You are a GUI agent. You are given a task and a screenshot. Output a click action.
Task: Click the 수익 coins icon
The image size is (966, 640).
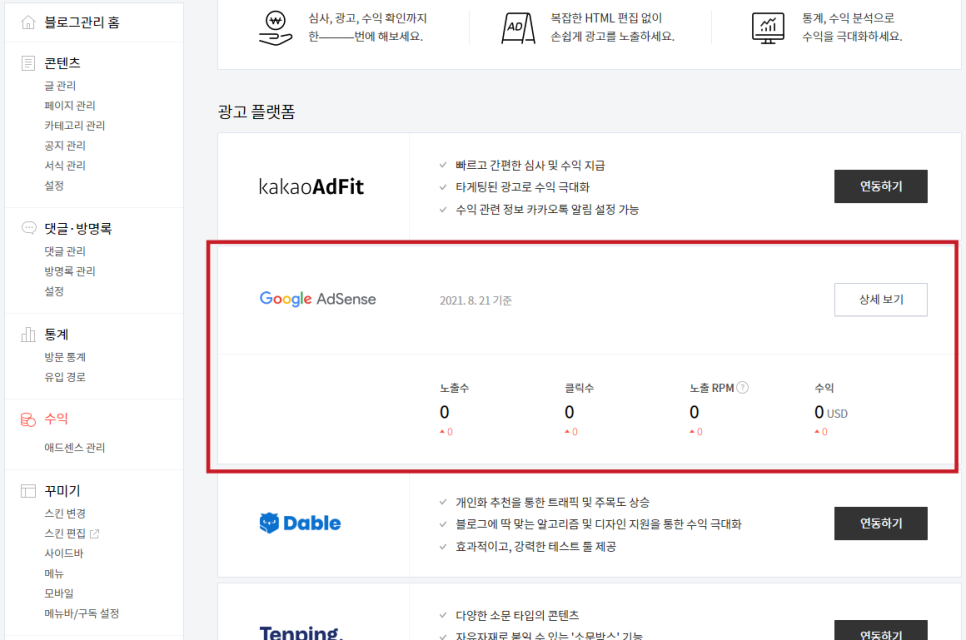click(28, 419)
